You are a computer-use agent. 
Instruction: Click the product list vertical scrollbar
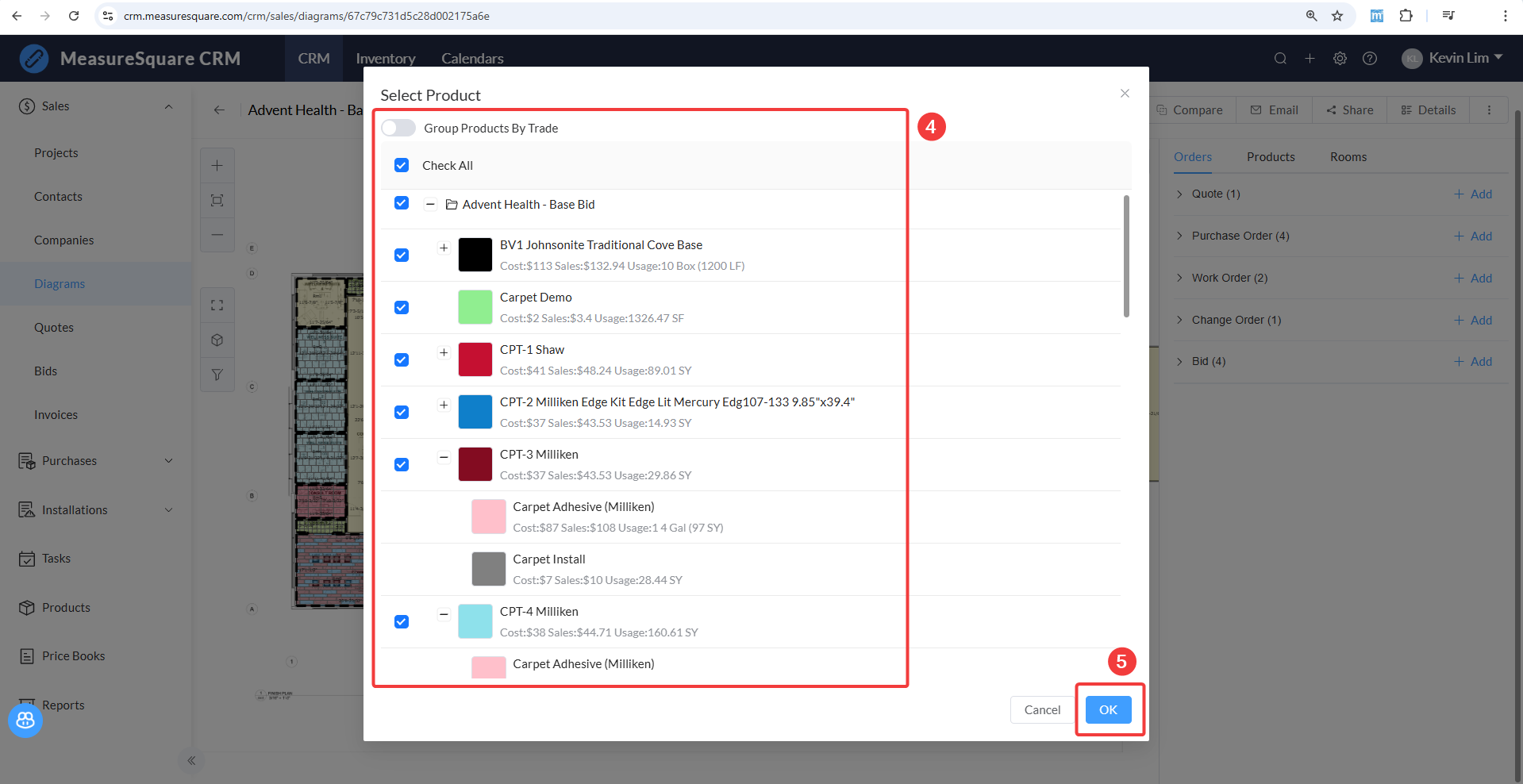(1126, 256)
